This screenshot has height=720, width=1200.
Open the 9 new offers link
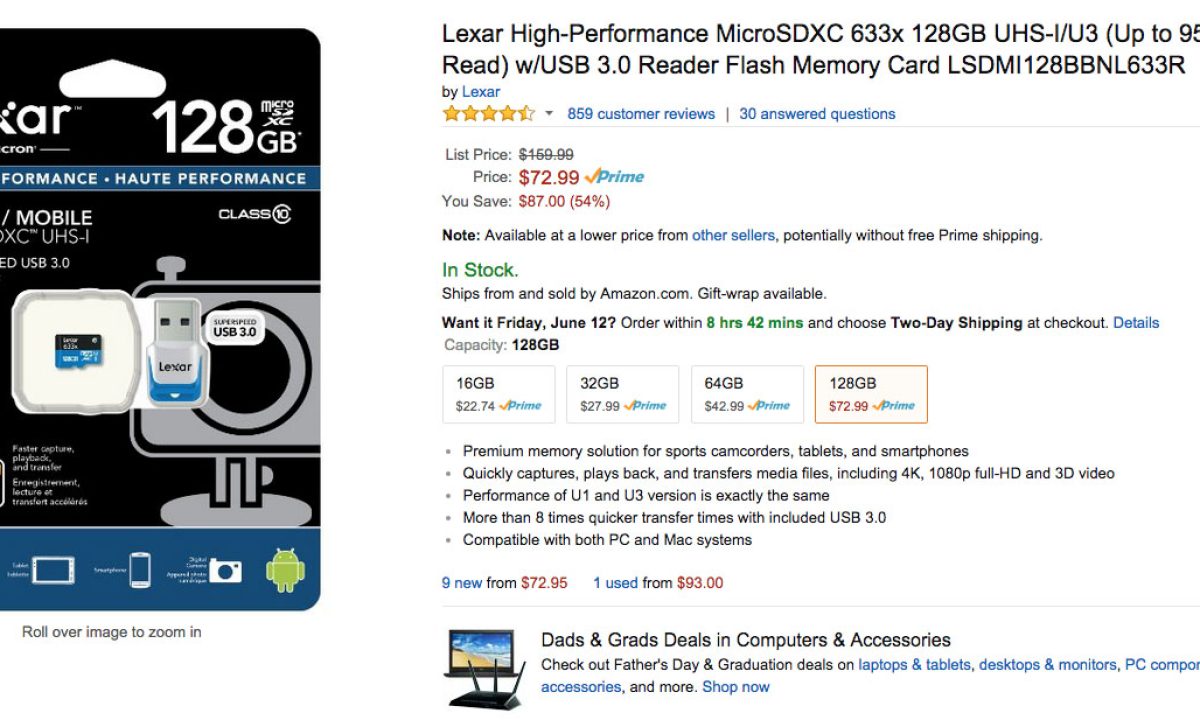point(462,583)
